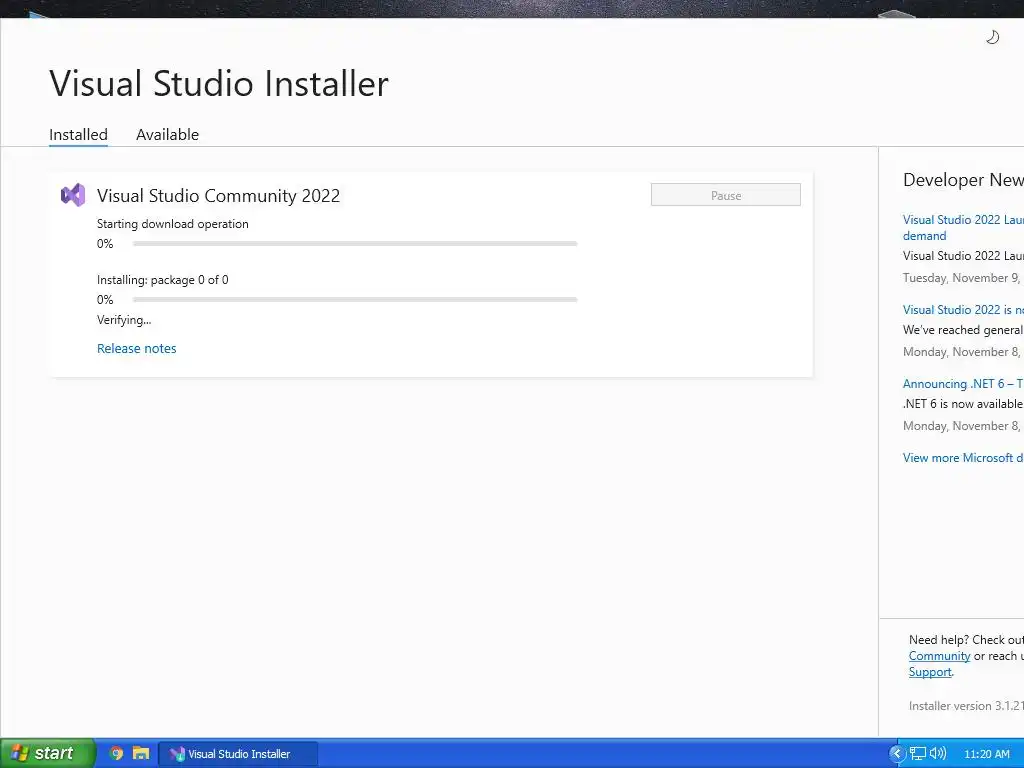Open the Community help link
This screenshot has height=768, width=1024.
(x=939, y=656)
